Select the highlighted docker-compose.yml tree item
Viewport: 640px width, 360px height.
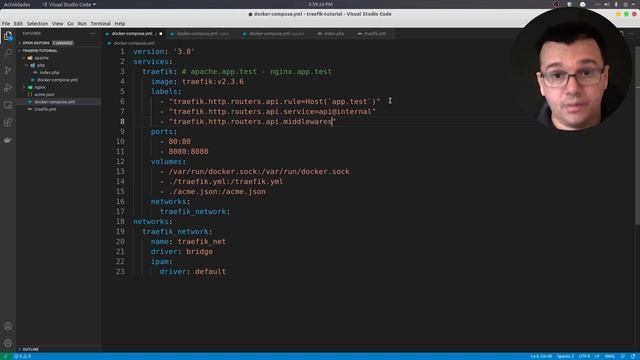pyautogui.click(x=59, y=102)
